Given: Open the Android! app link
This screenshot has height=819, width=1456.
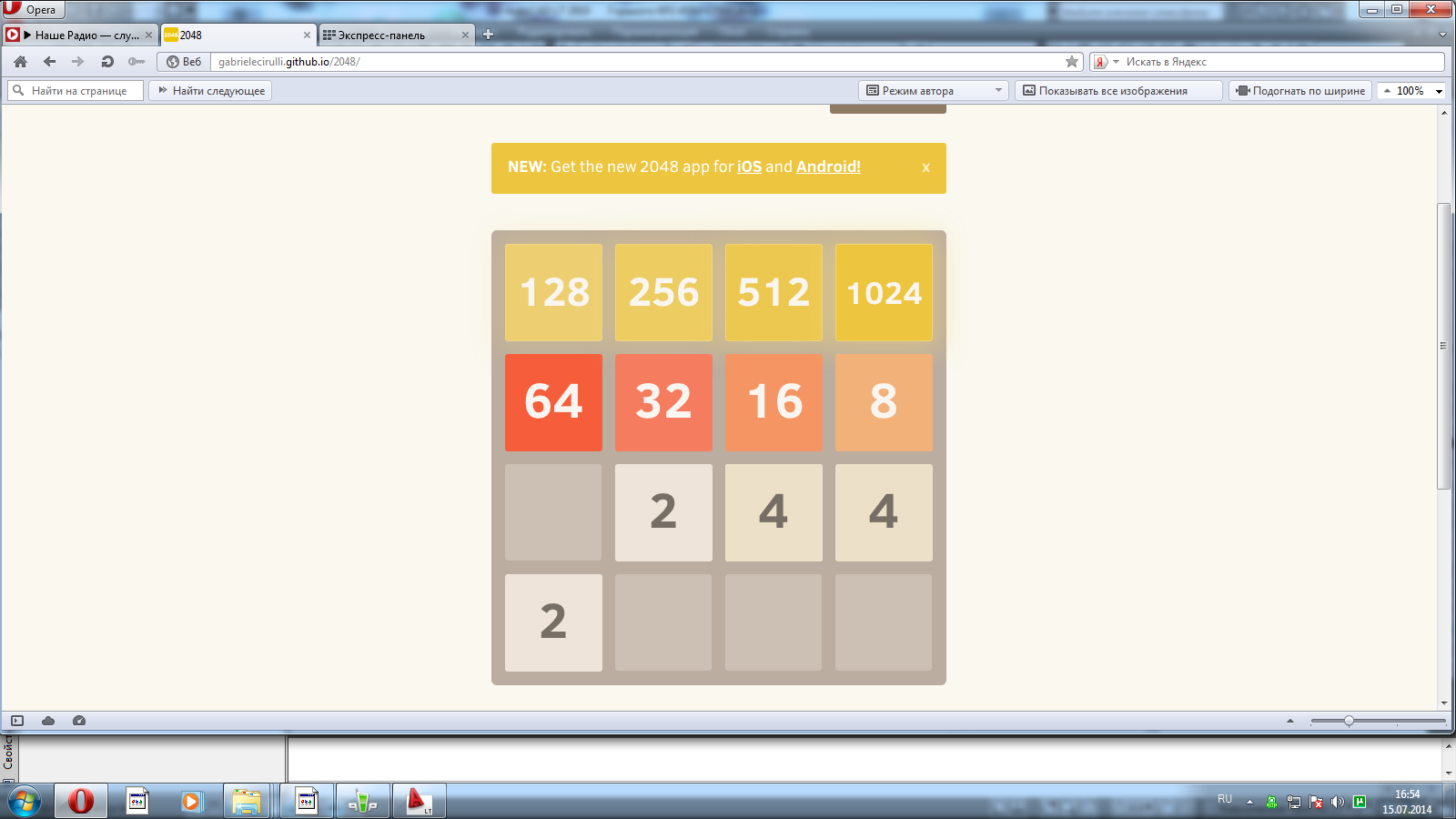Looking at the screenshot, I should pyautogui.click(x=828, y=167).
